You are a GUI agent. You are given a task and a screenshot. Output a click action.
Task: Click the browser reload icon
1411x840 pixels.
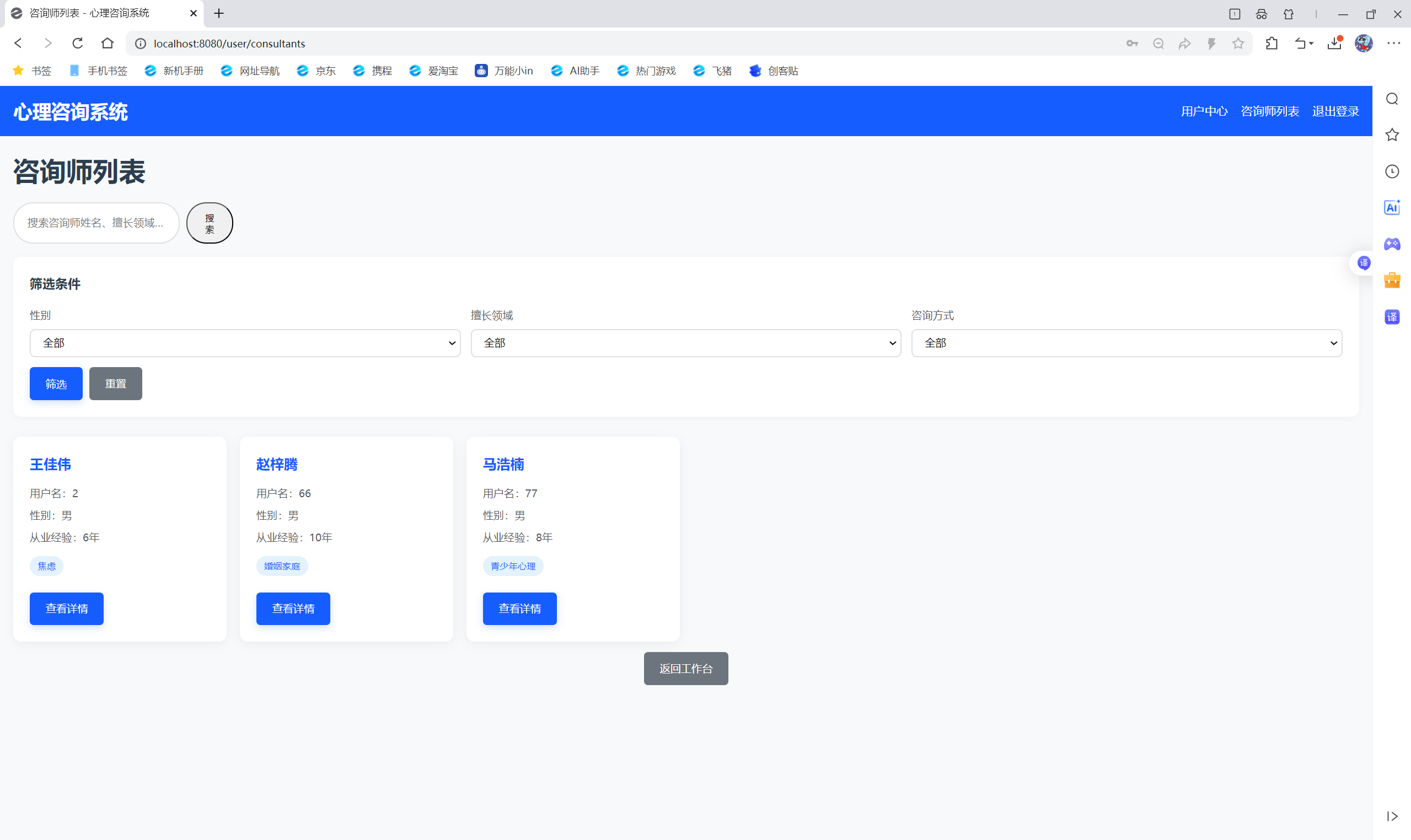coord(78,43)
